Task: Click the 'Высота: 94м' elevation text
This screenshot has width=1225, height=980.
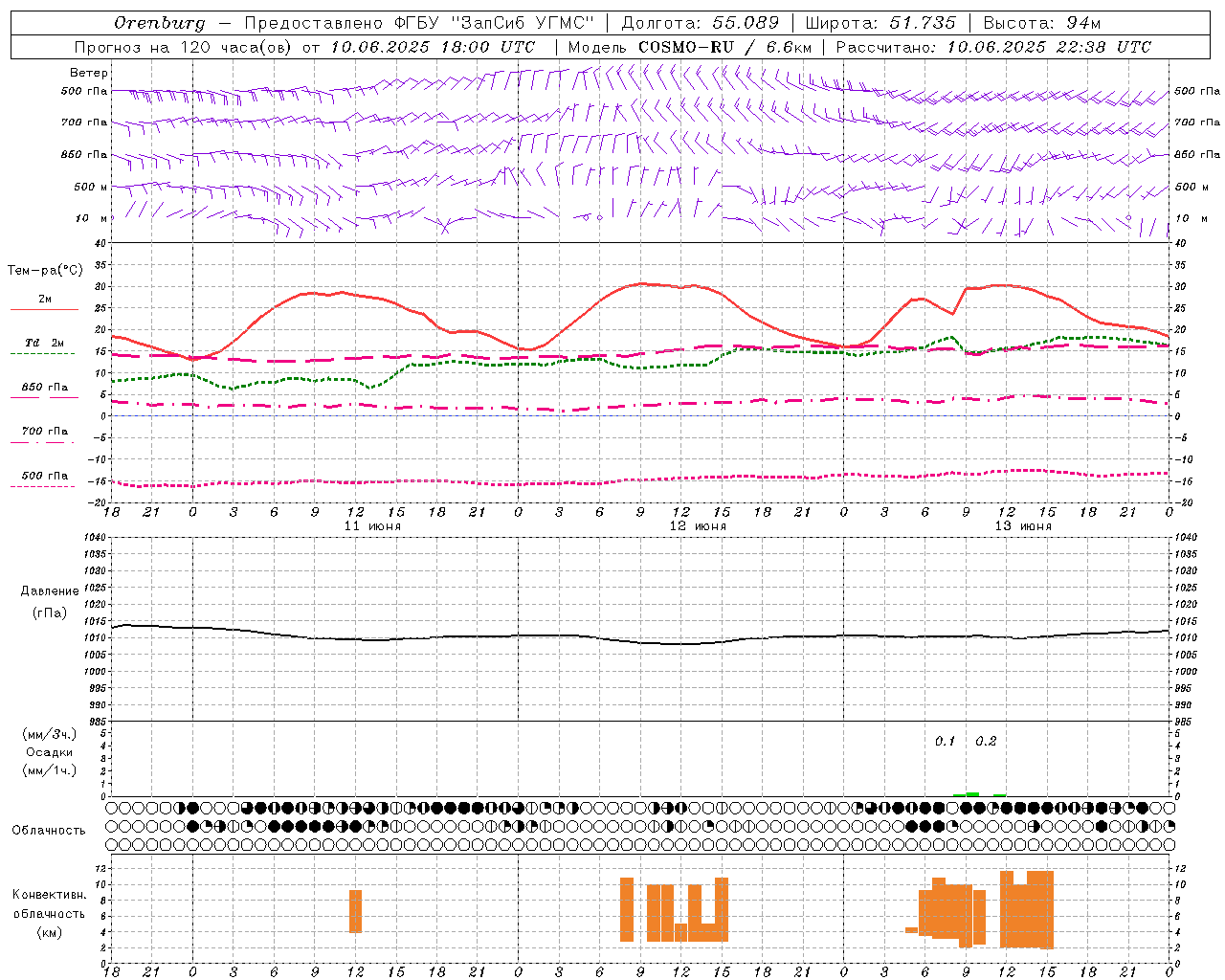Action: click(x=1042, y=23)
